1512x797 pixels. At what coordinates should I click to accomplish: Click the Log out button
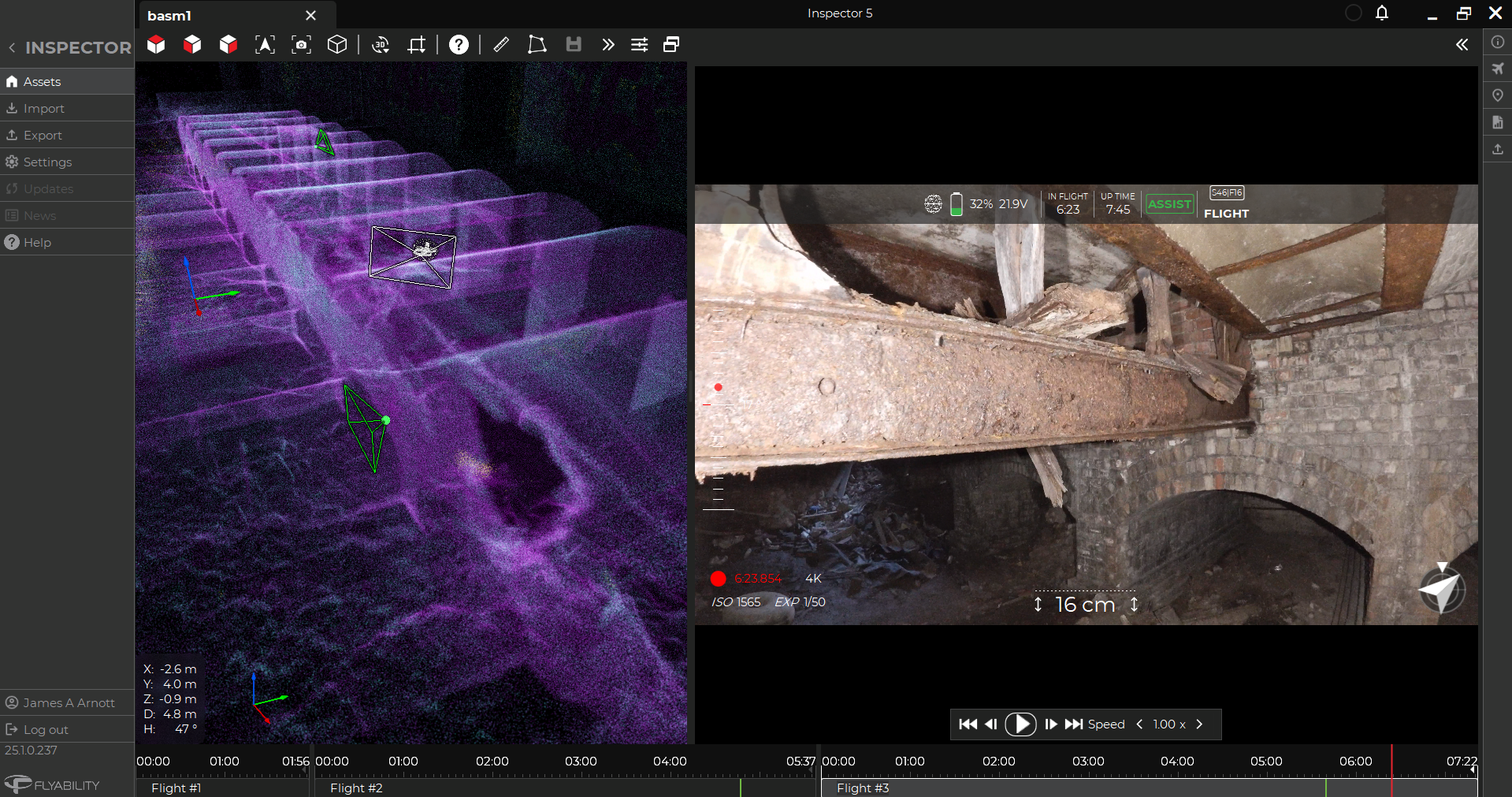tap(46, 730)
